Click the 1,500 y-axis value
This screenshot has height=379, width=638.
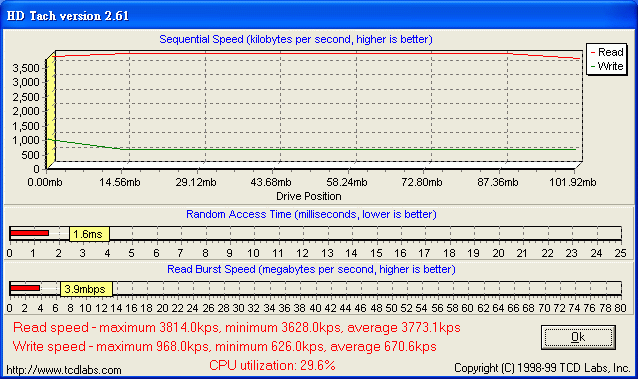[26, 126]
